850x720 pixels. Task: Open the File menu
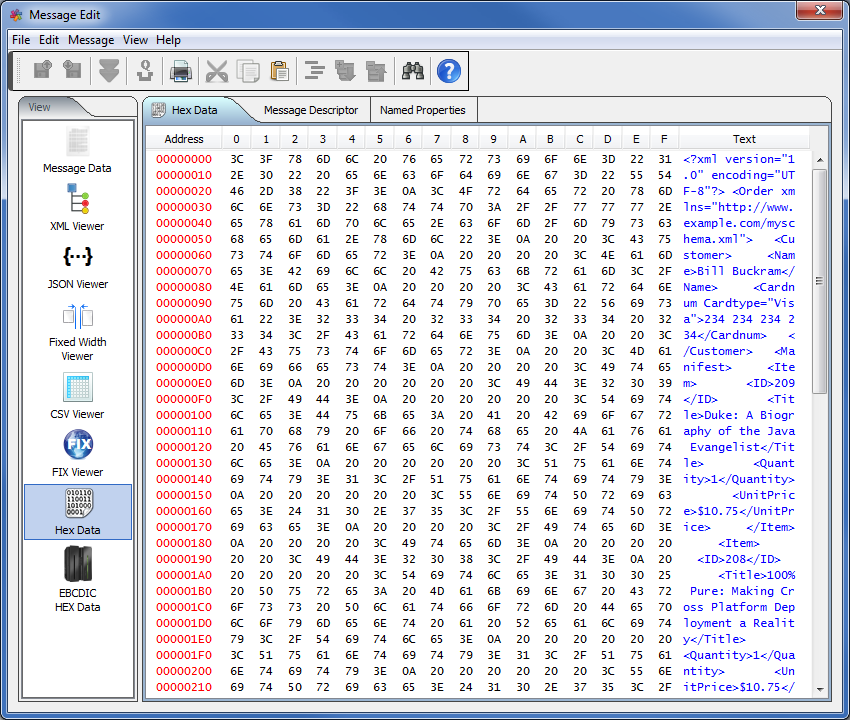point(21,40)
